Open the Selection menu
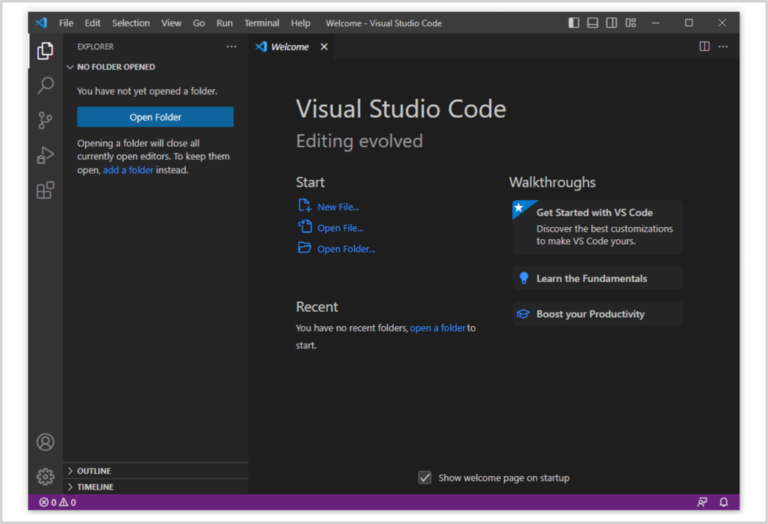 click(x=131, y=23)
